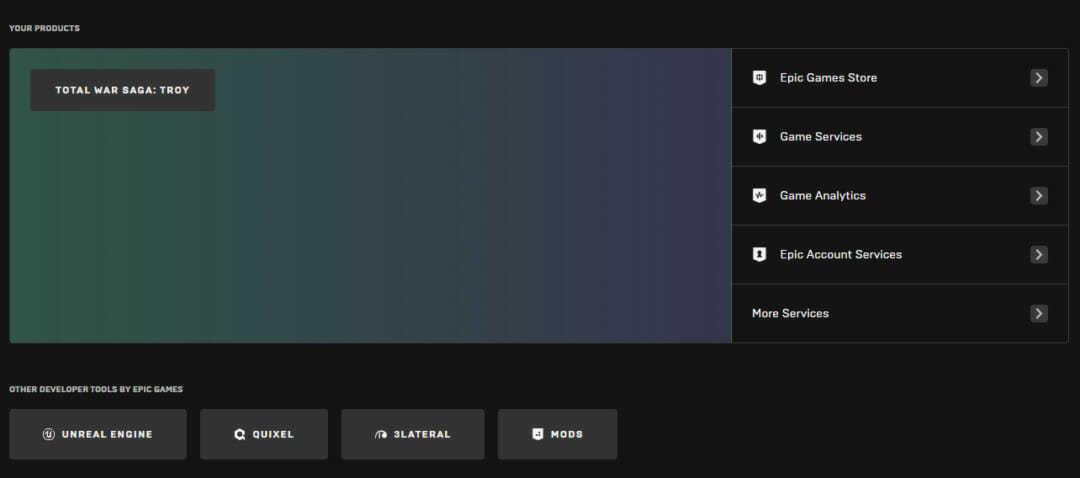The width and height of the screenshot is (1080, 478).
Task: Click the Game Analytics pulse icon
Action: [759, 196]
